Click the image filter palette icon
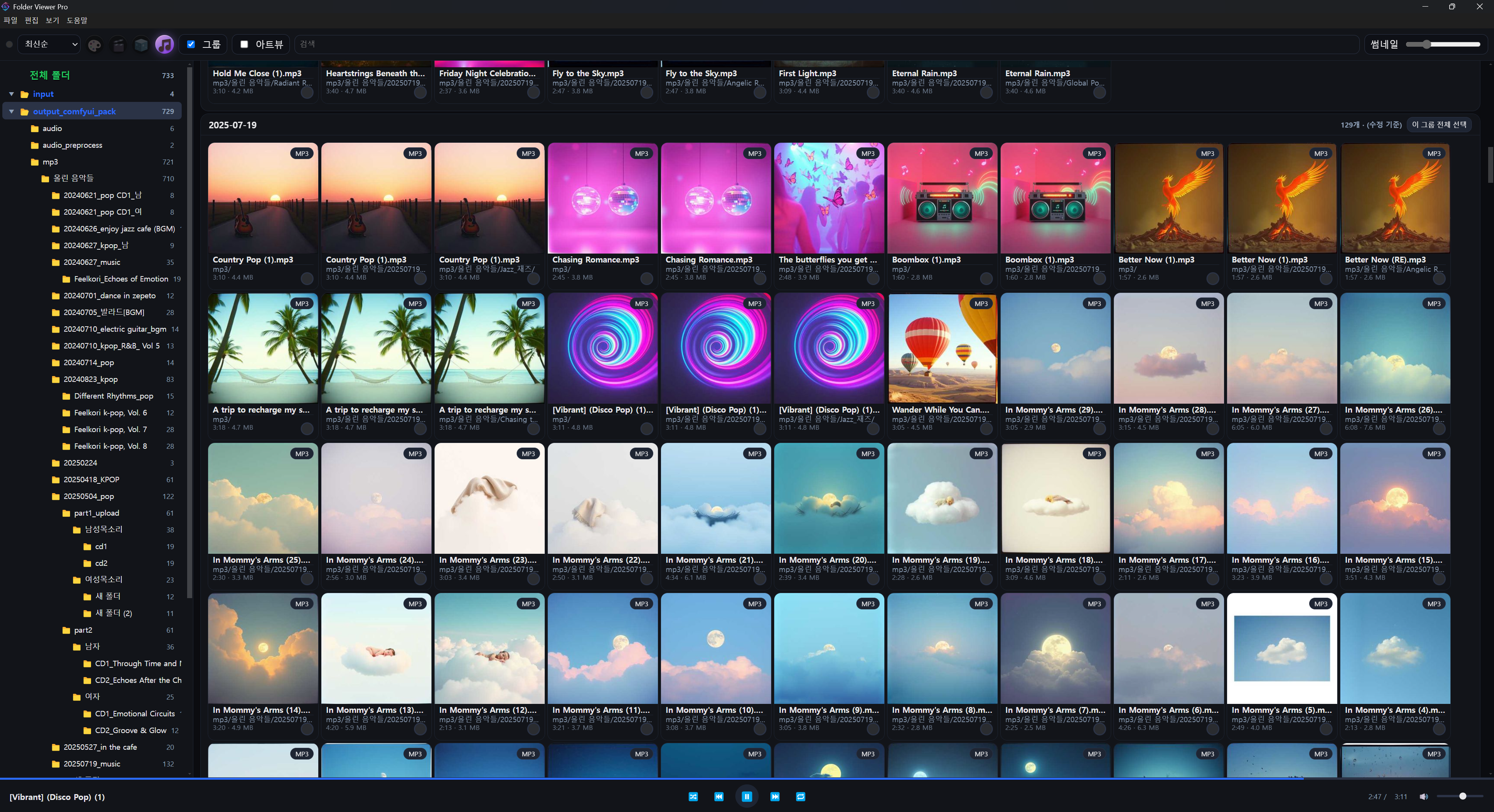This screenshot has width=1494, height=812. pos(94,45)
